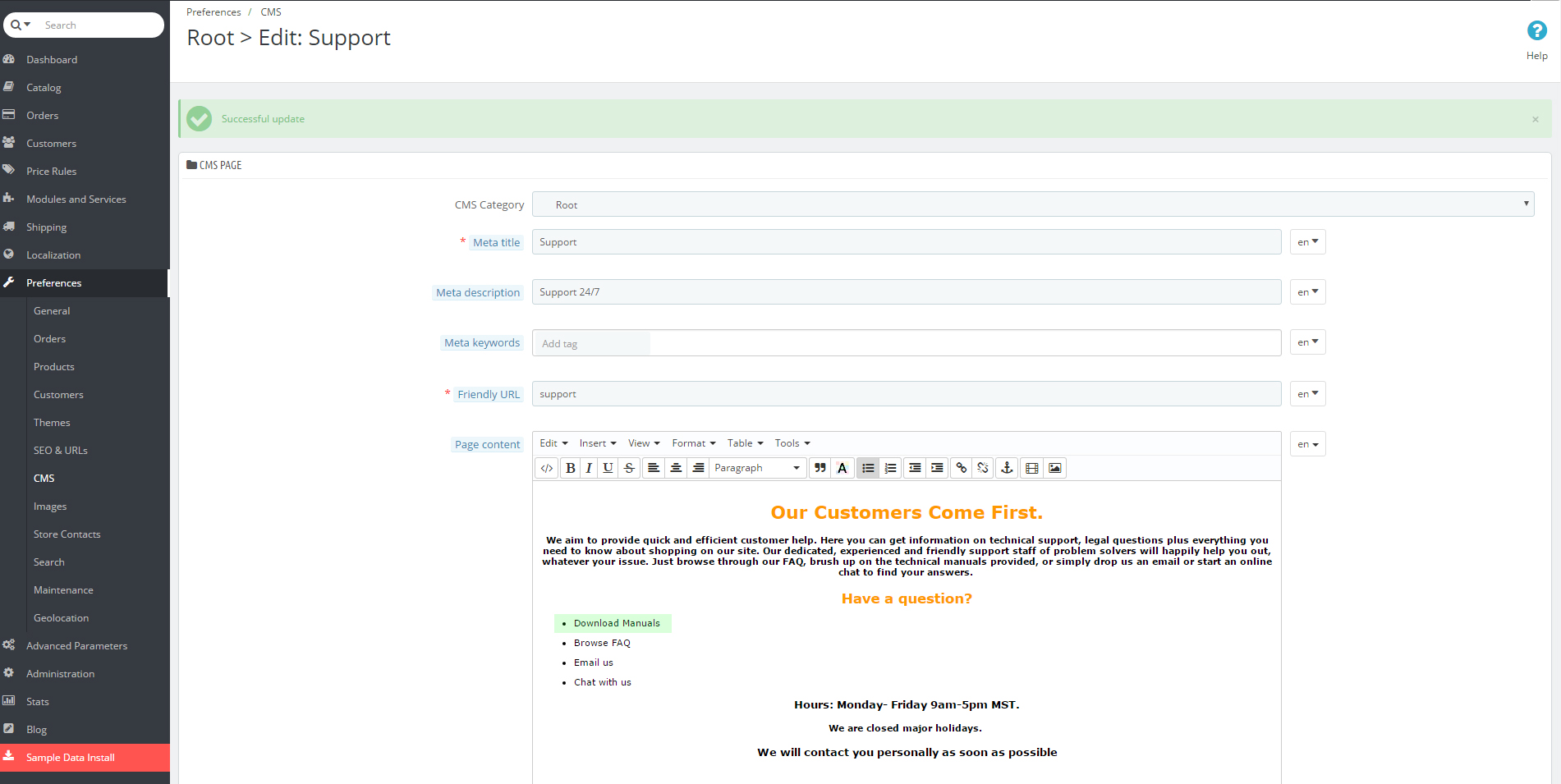Open the Help icon
Image resolution: width=1561 pixels, height=784 pixels.
pos(1536,31)
